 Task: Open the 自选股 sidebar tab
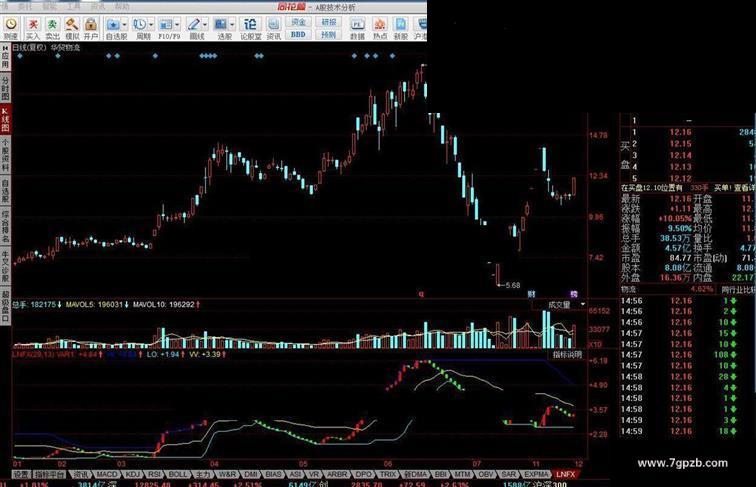pyautogui.click(x=5, y=191)
